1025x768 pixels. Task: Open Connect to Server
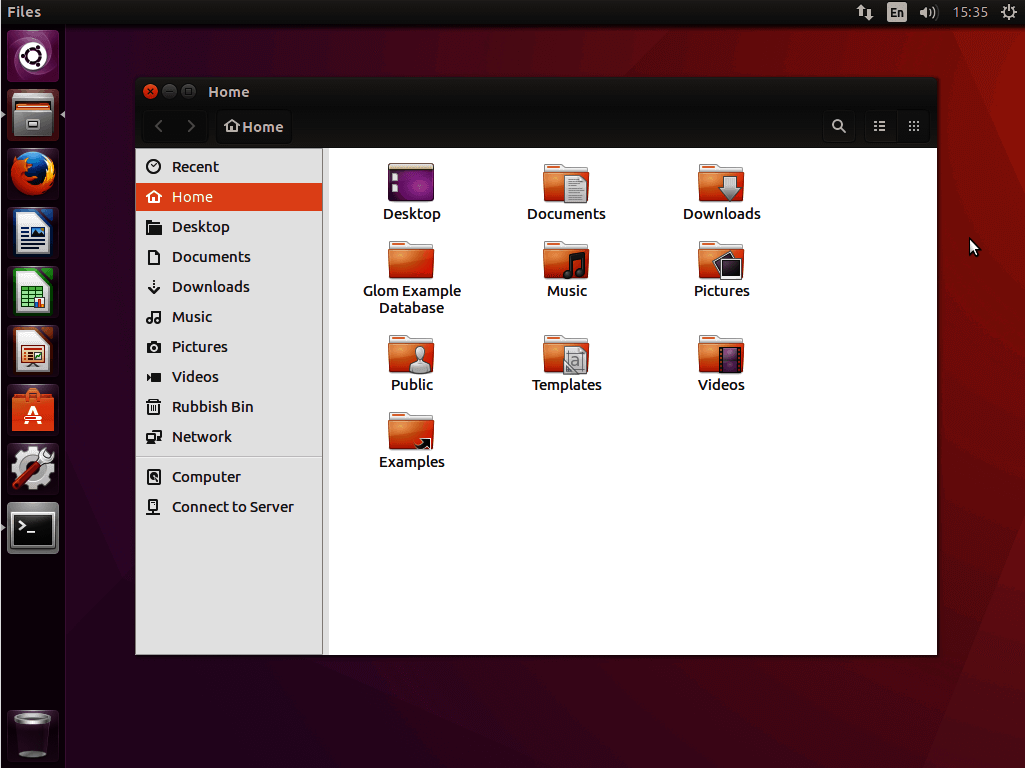233,507
